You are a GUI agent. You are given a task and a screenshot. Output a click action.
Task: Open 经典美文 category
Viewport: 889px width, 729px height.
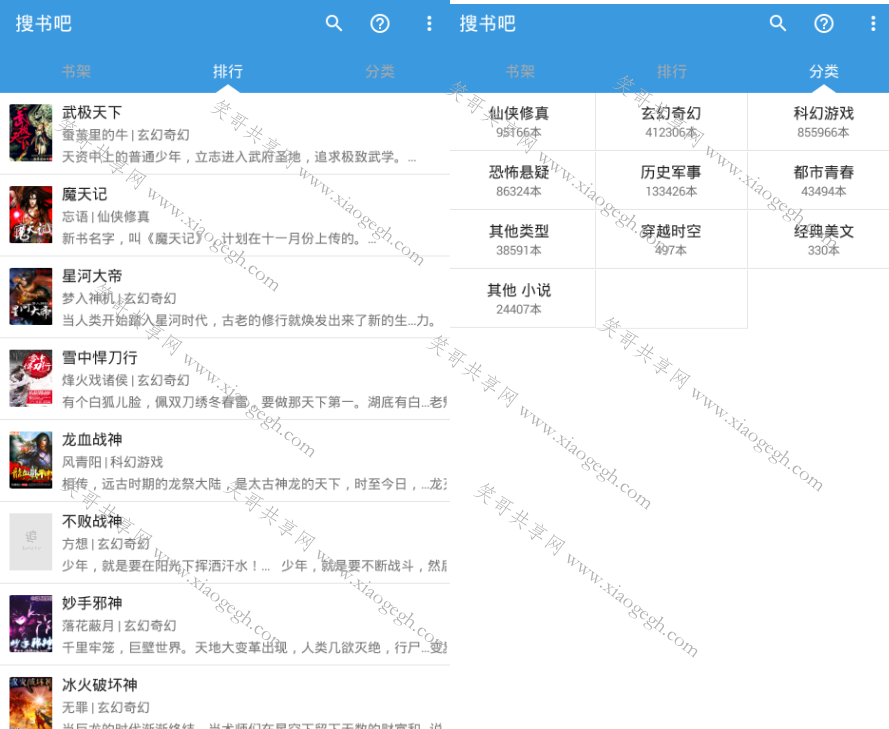point(819,239)
